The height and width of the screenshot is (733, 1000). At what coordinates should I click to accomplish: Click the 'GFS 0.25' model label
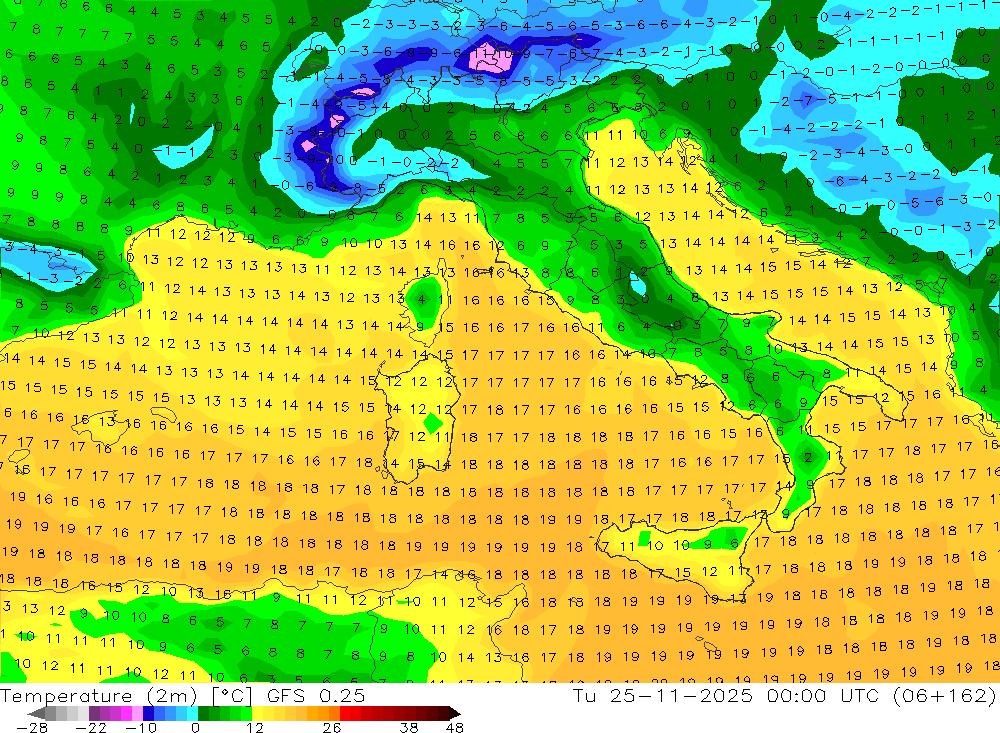316,695
